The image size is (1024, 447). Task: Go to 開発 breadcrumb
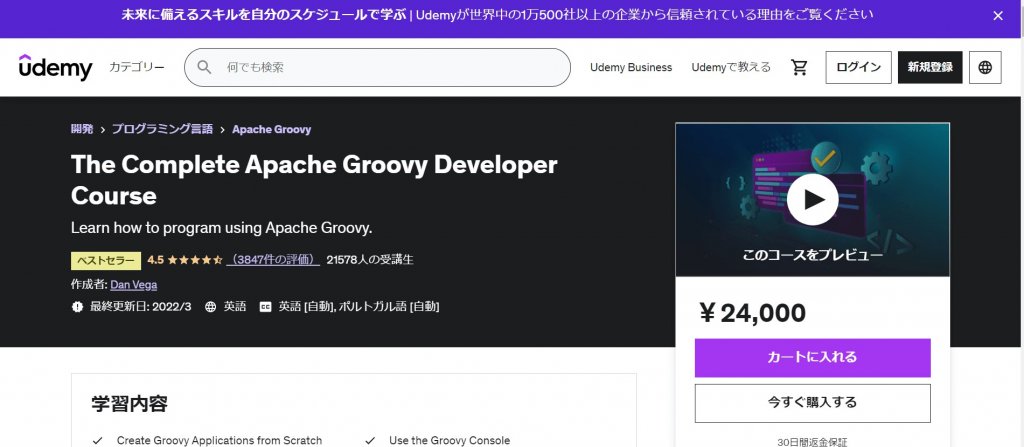pyautogui.click(x=82, y=129)
